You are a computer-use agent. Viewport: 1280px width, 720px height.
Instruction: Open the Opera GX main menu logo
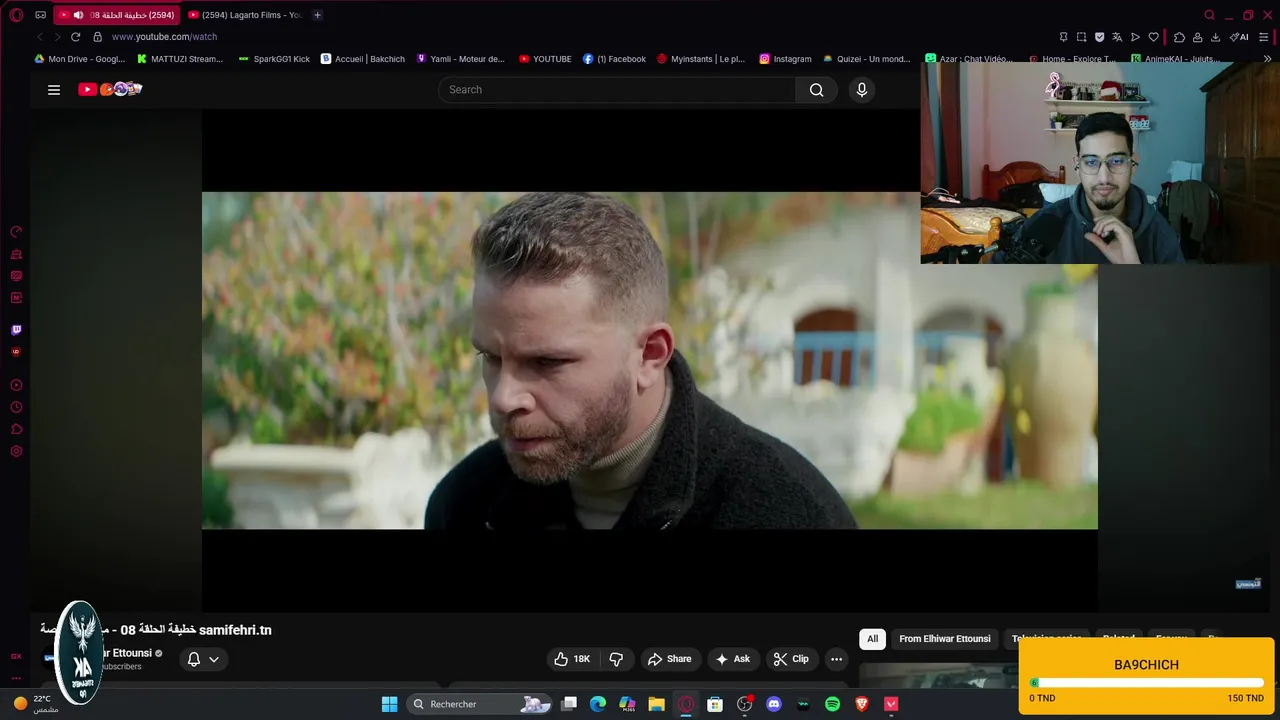pyautogui.click(x=16, y=15)
